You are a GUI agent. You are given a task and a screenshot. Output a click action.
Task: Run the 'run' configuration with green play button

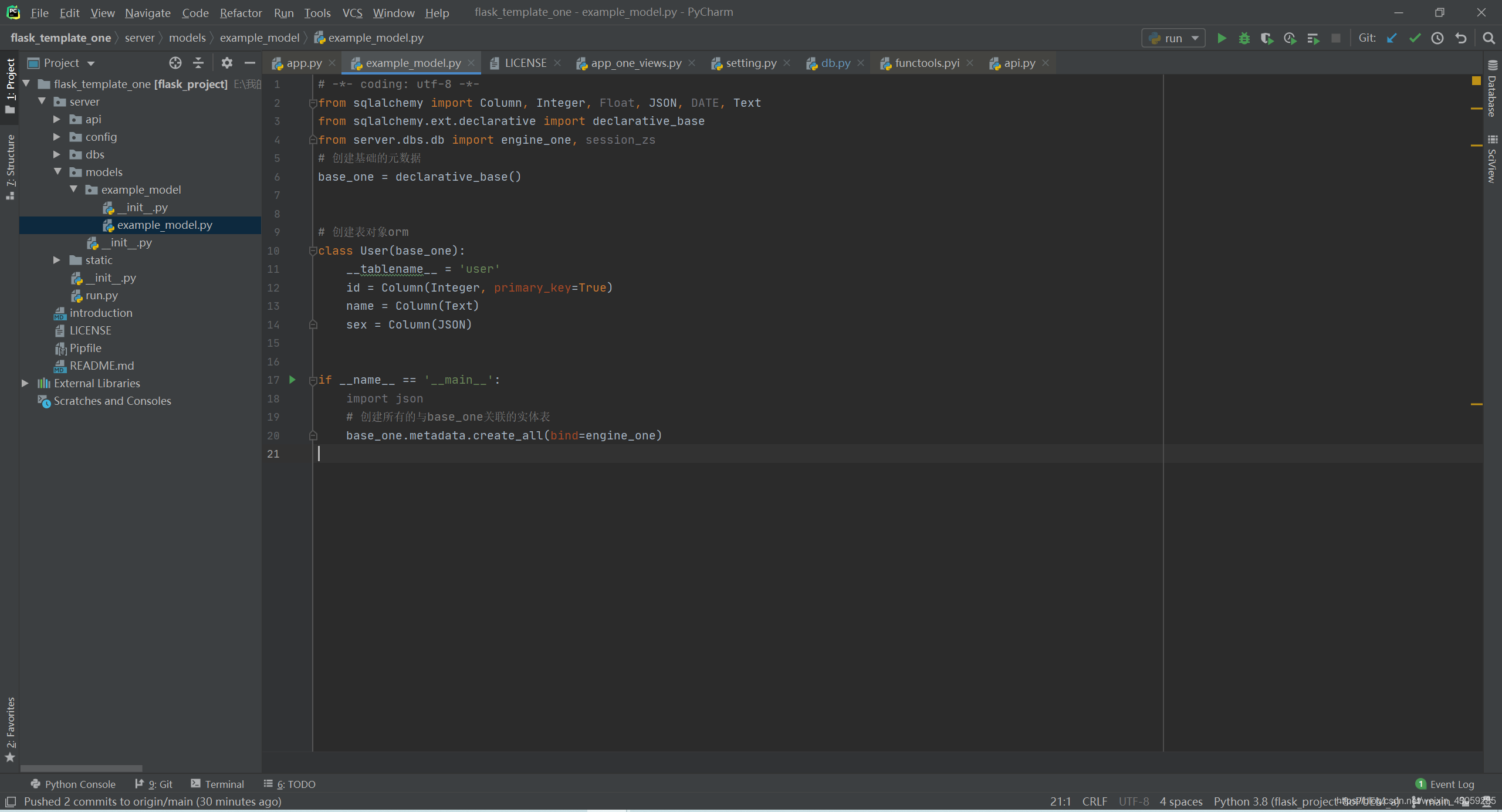pos(1222,38)
